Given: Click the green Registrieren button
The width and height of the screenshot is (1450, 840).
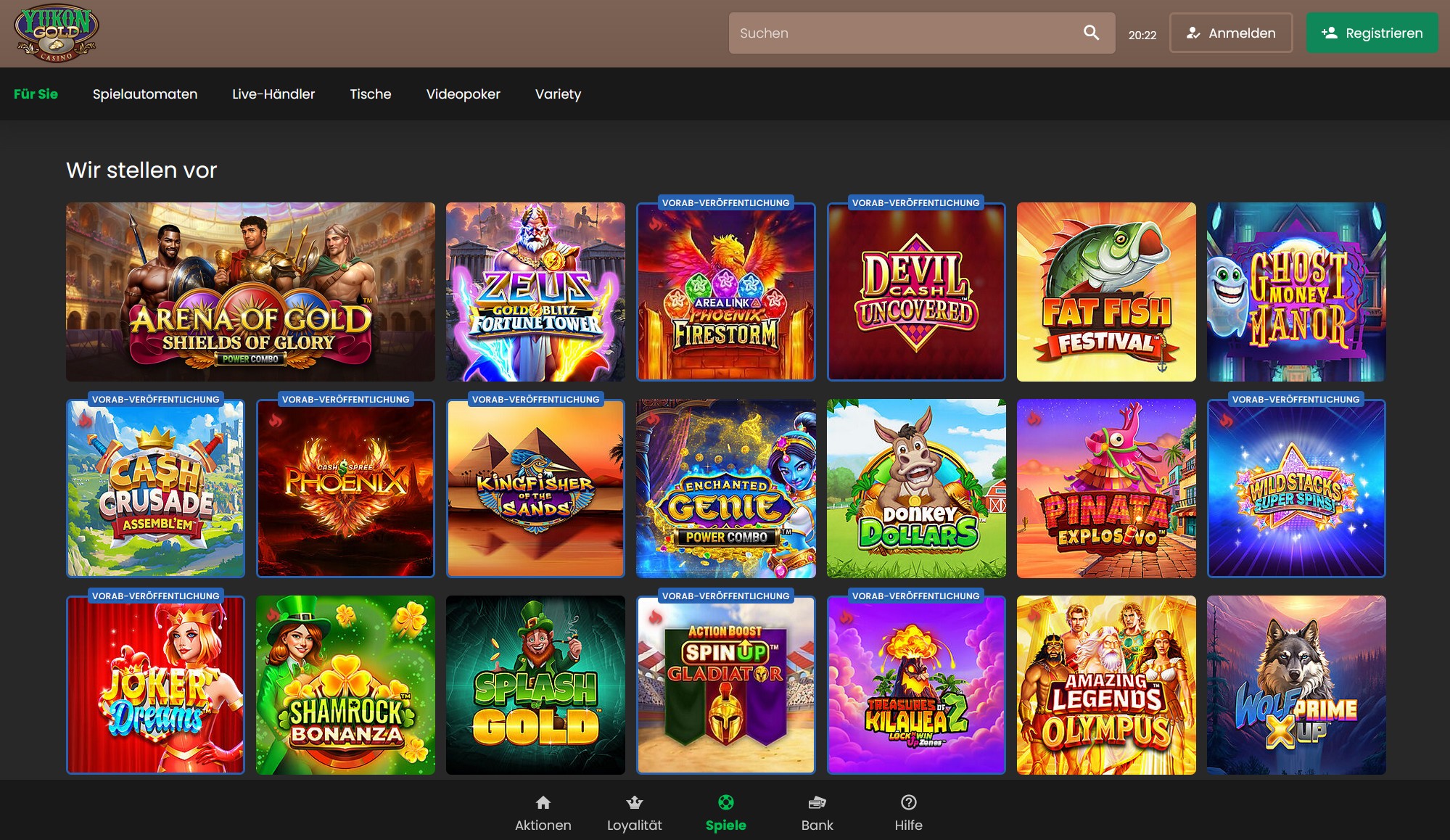Looking at the screenshot, I should [x=1372, y=33].
